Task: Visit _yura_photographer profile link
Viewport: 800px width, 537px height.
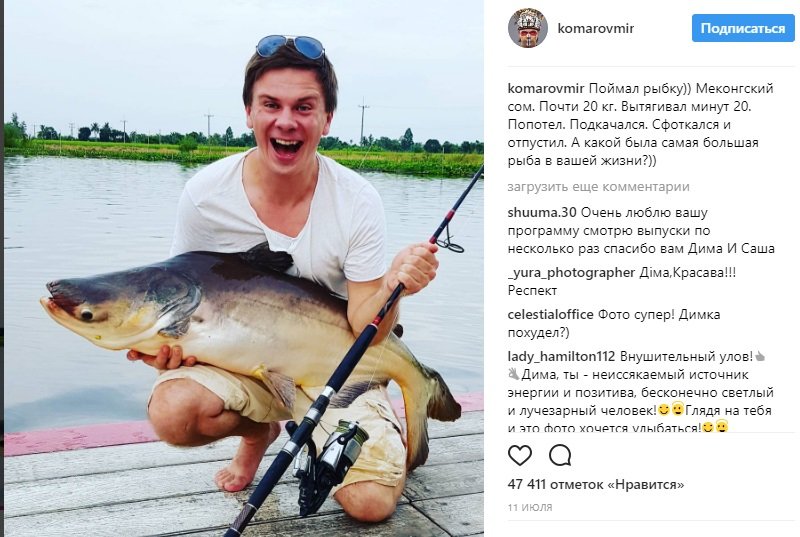Action: 571,273
